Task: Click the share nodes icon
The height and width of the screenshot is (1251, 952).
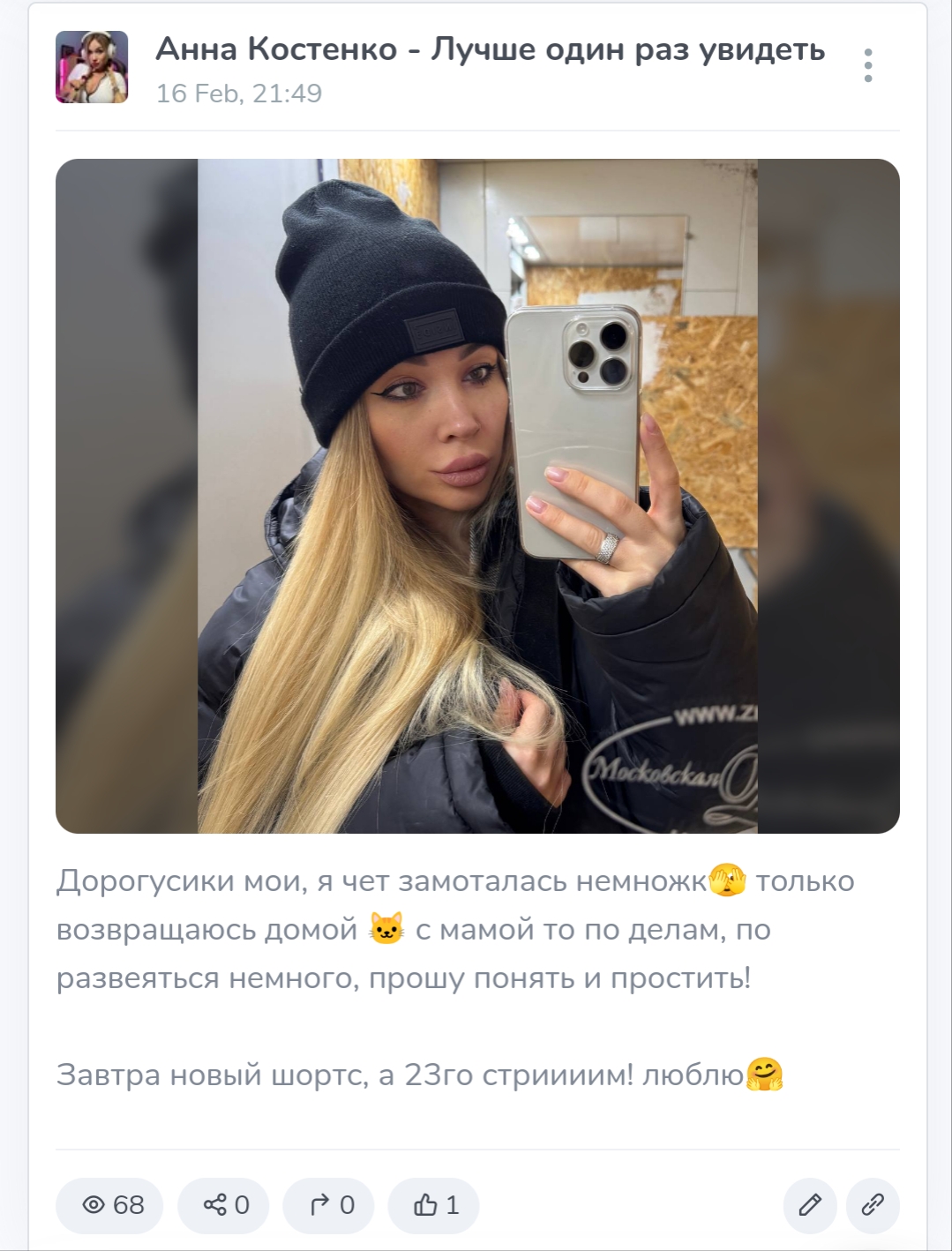Action: click(x=214, y=1204)
